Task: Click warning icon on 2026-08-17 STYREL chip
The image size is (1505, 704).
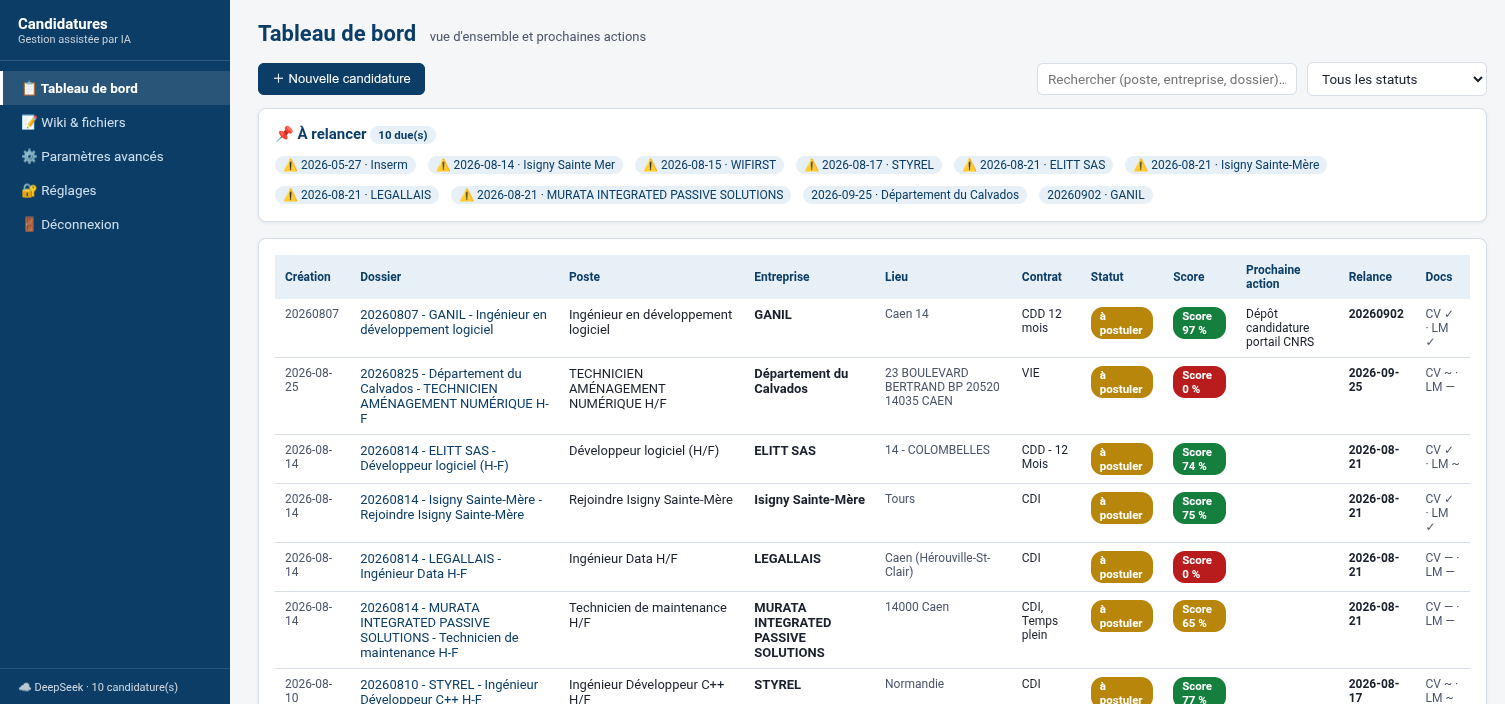Action: pos(812,165)
